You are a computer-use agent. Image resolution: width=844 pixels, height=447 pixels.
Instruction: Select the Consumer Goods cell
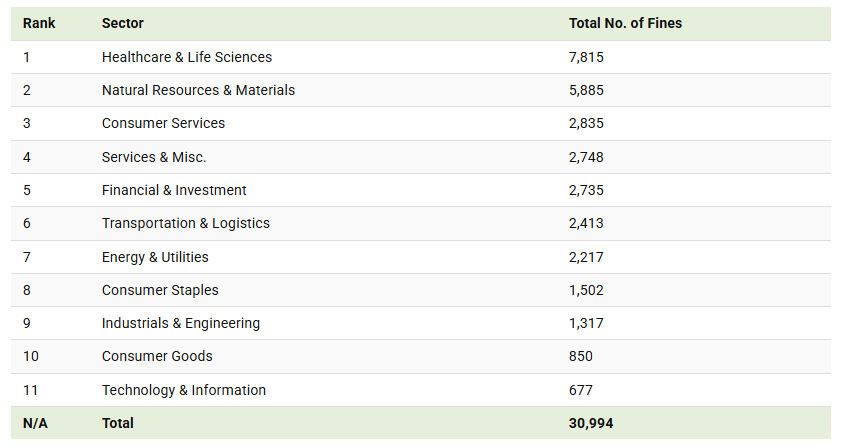coord(157,356)
